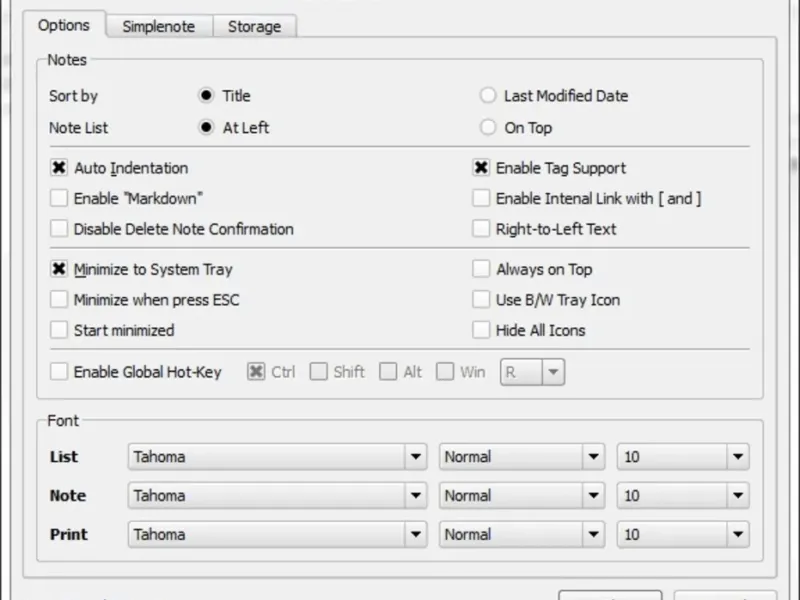Switch to the Simplenote tab
Viewport: 800px width, 600px height.
[158, 27]
